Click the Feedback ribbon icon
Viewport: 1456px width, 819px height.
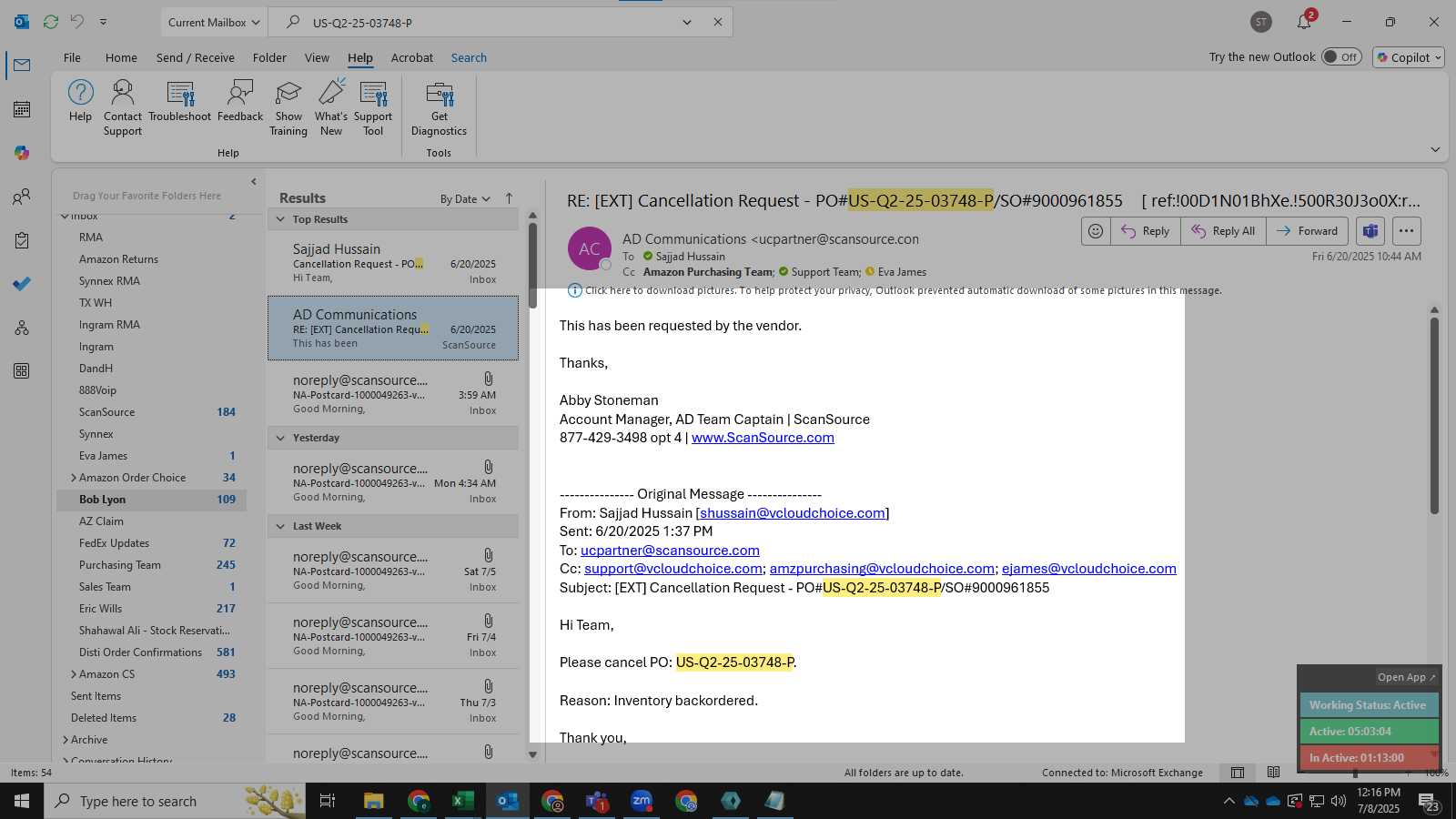(x=240, y=100)
